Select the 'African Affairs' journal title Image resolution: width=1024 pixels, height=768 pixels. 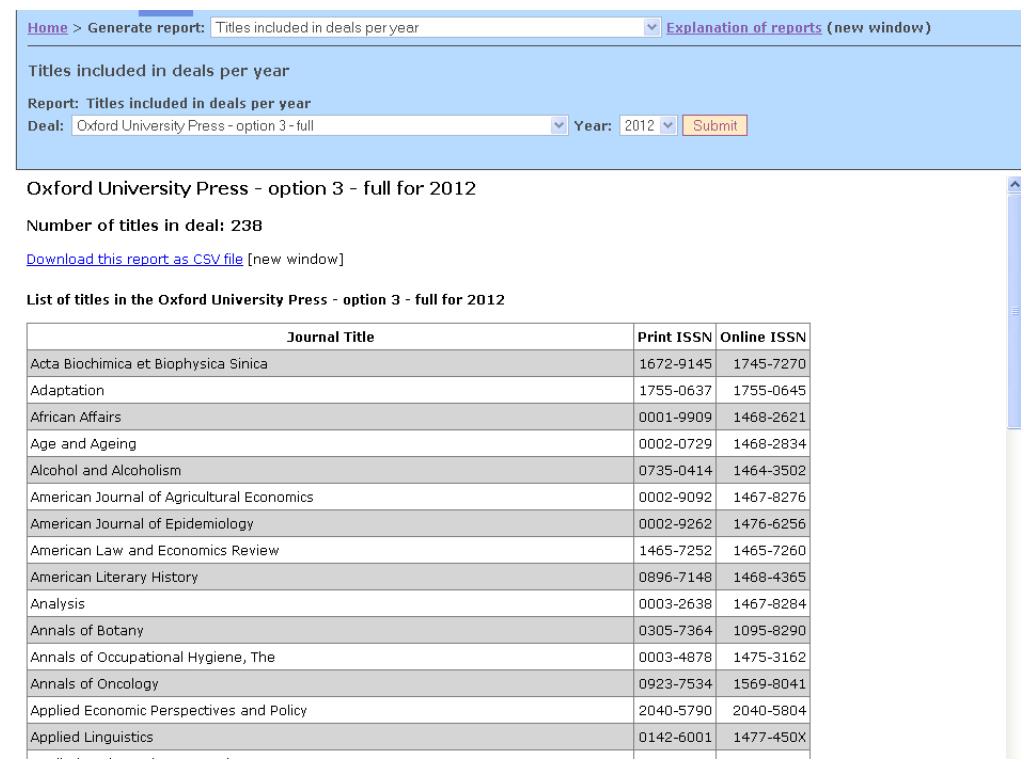(76, 417)
